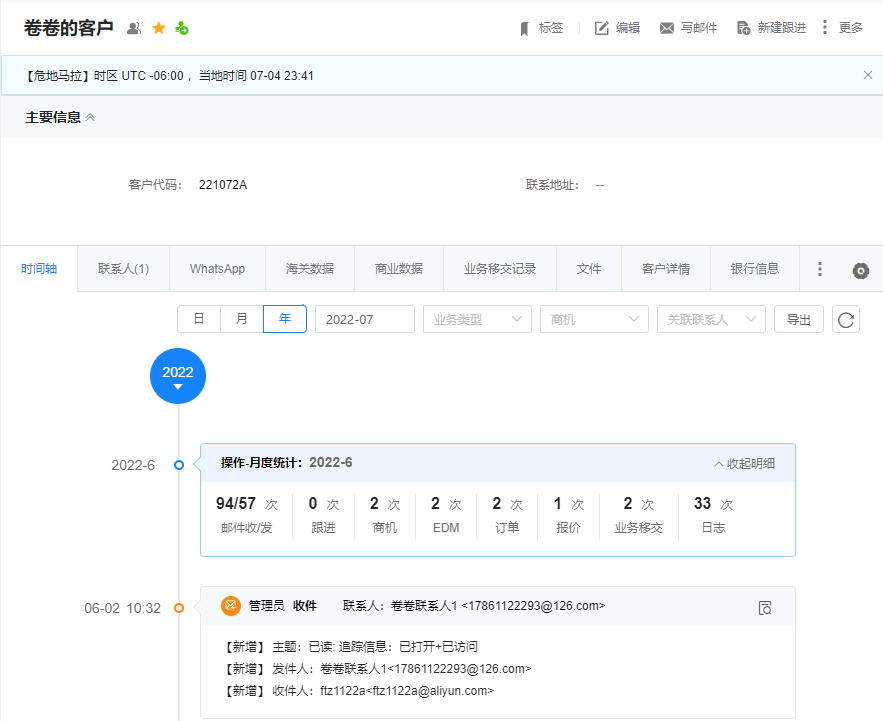Open tab settings gear icon
The width and height of the screenshot is (883, 721).
tap(860, 271)
